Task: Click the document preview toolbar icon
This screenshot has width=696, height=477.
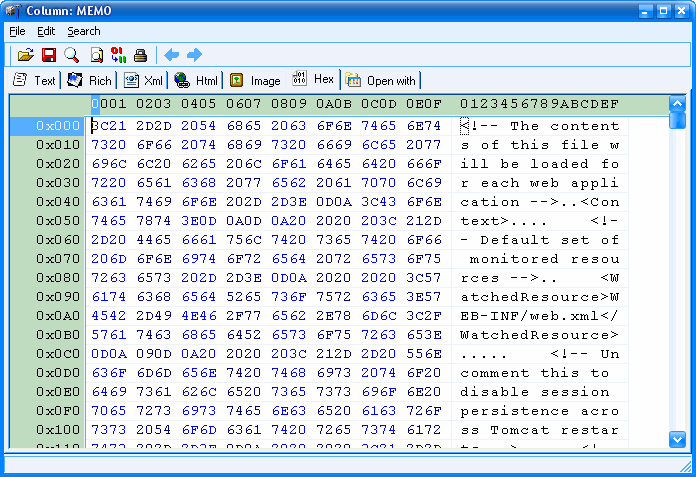Action: 97,55
